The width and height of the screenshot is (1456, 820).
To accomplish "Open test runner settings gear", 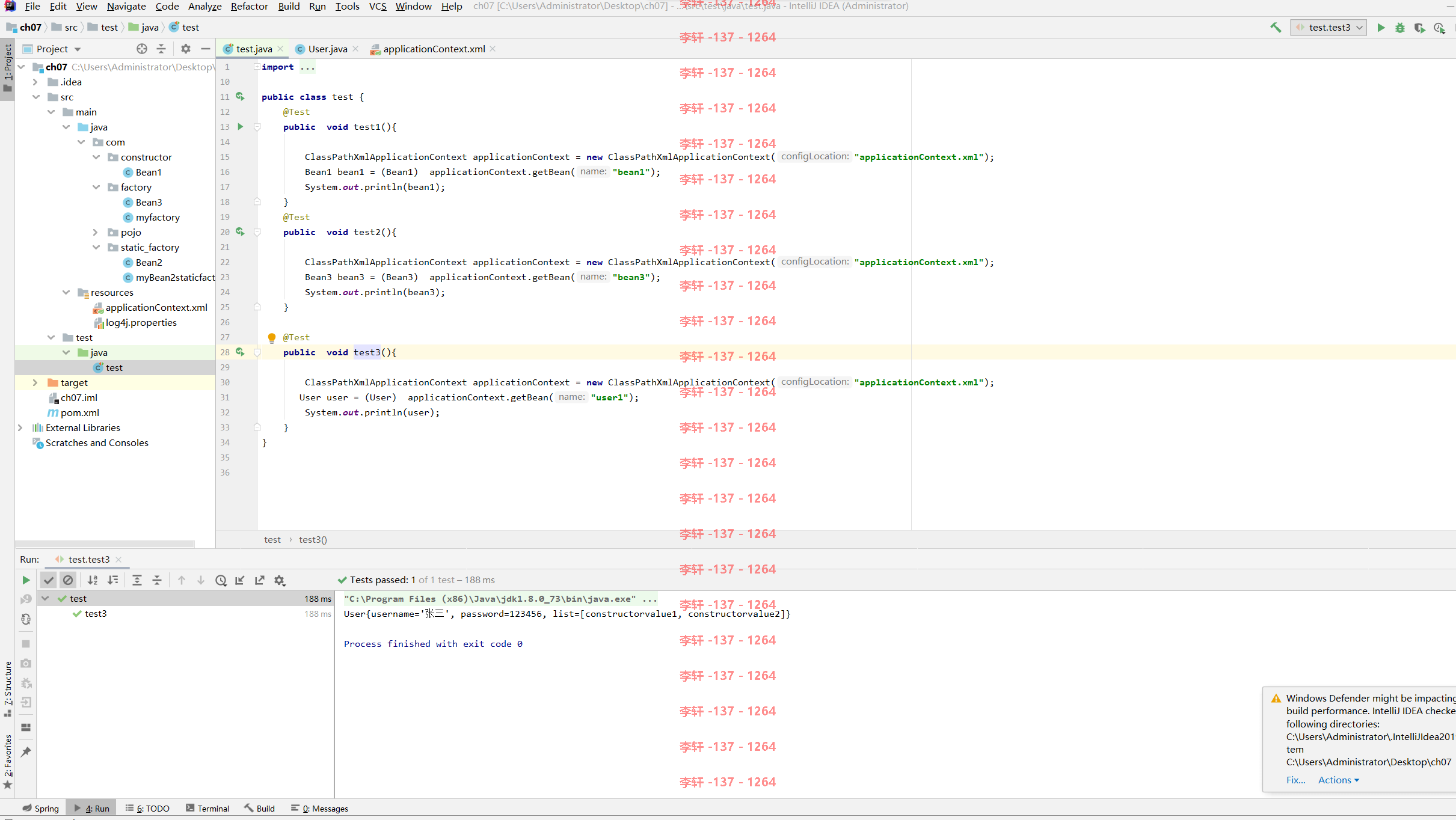I will [280, 580].
